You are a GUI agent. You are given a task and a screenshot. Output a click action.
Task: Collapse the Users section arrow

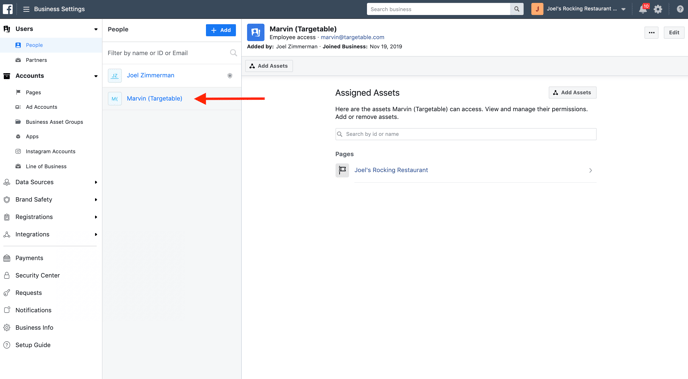96,29
